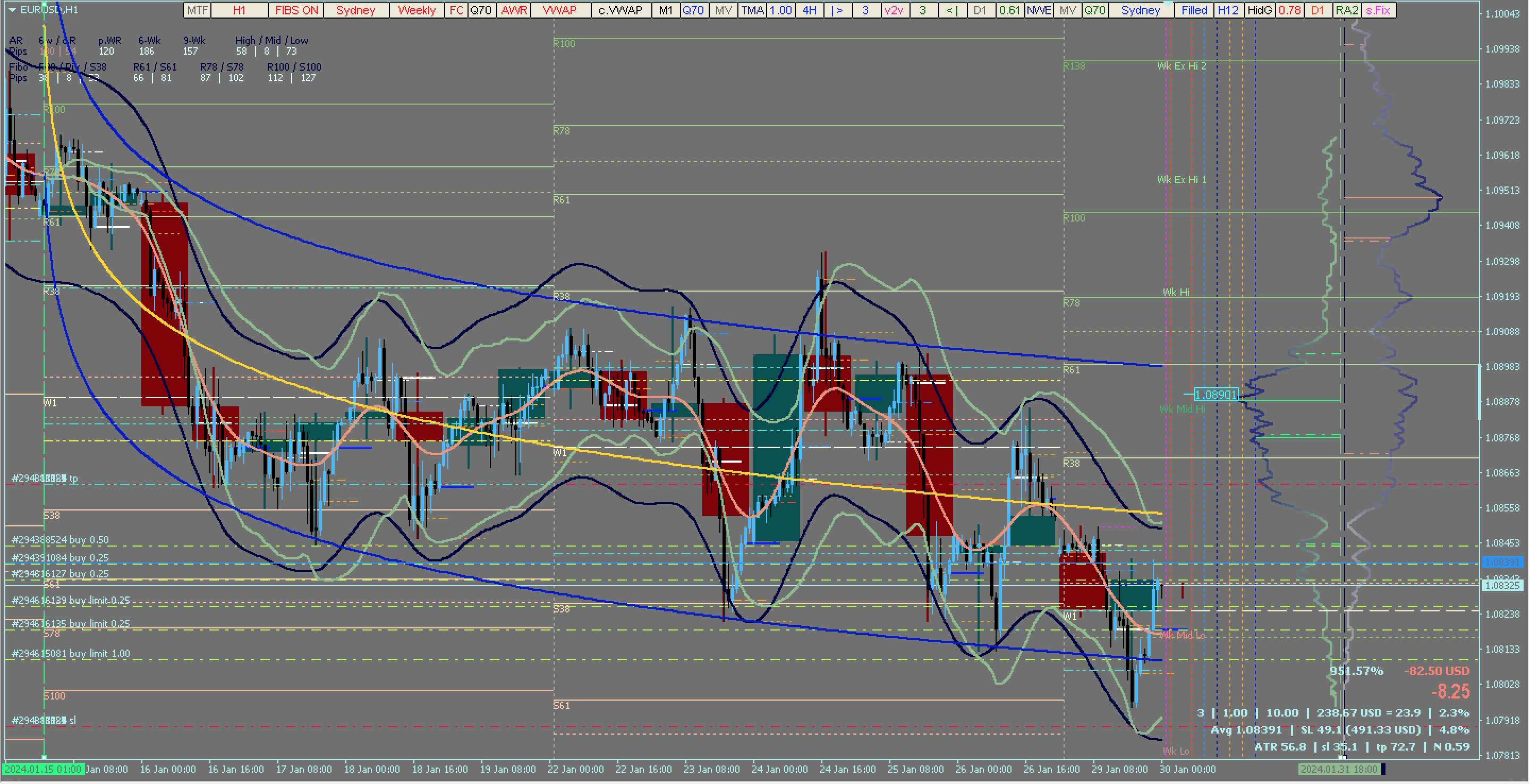Toggle the NWE envelope button
This screenshot has height=784, width=1530.
click(1039, 10)
